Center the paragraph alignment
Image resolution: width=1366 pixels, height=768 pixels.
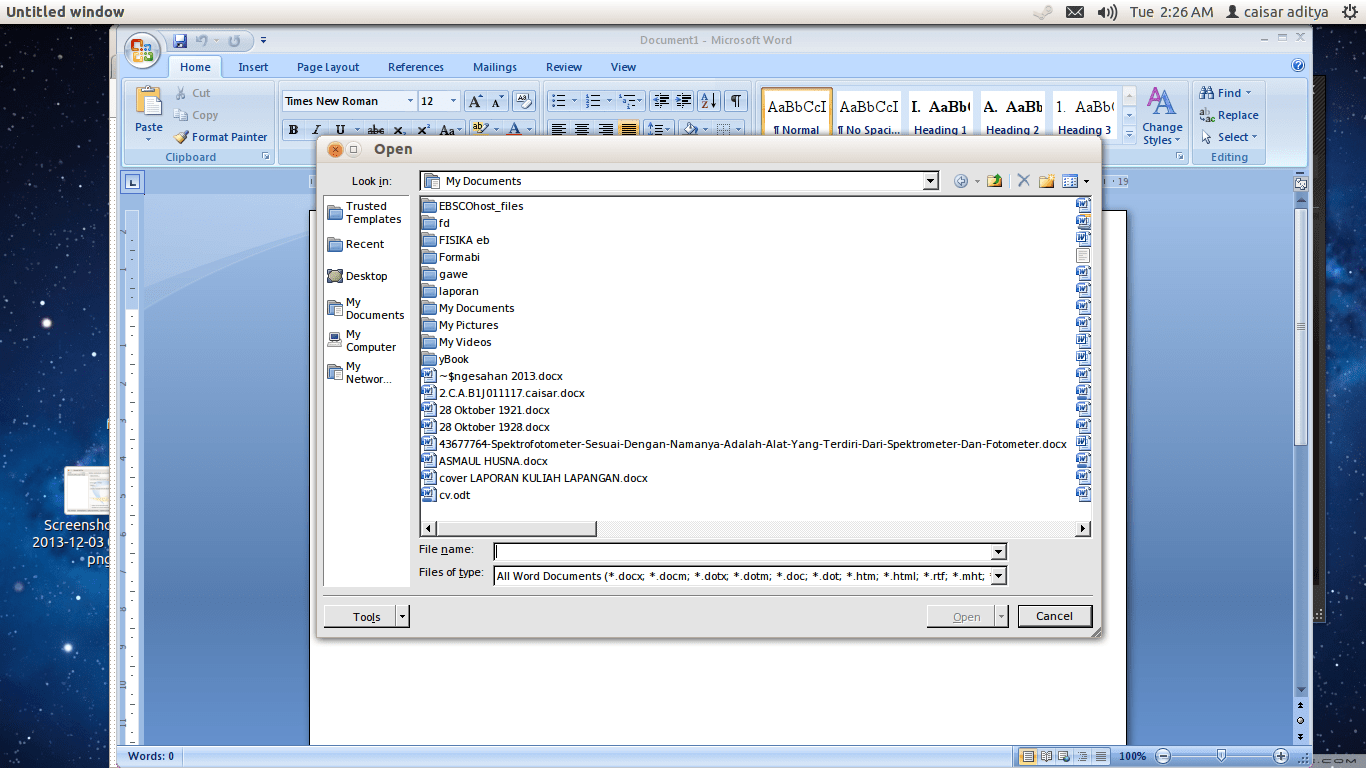[x=582, y=129]
